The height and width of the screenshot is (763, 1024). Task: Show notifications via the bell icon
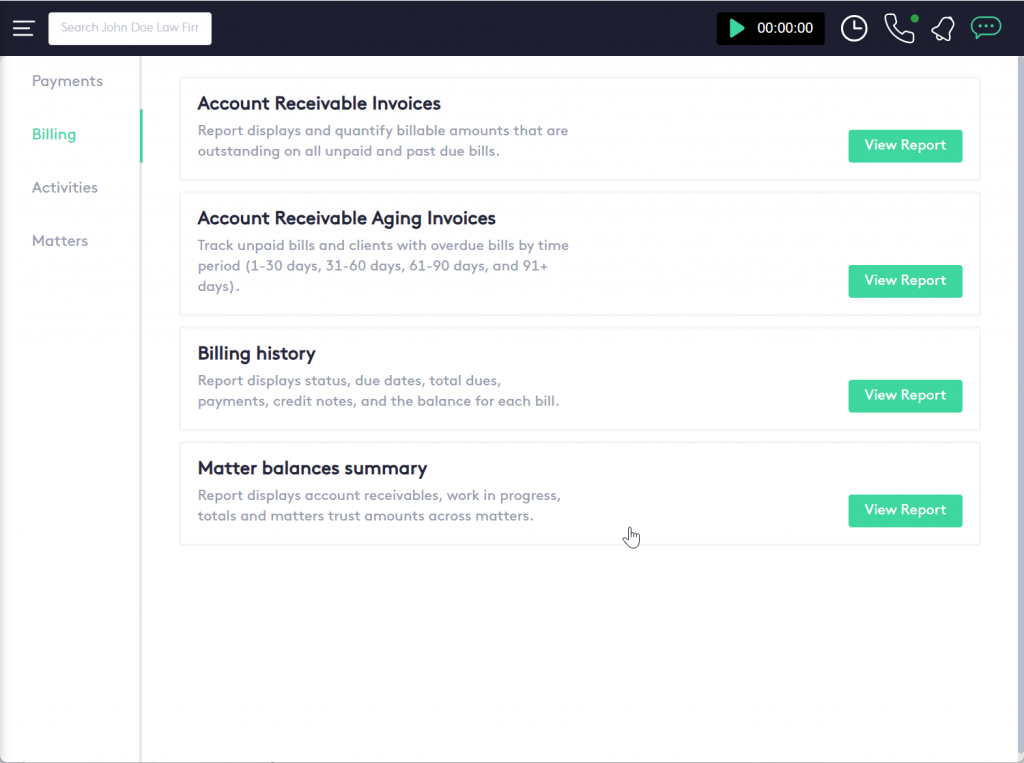coord(942,28)
